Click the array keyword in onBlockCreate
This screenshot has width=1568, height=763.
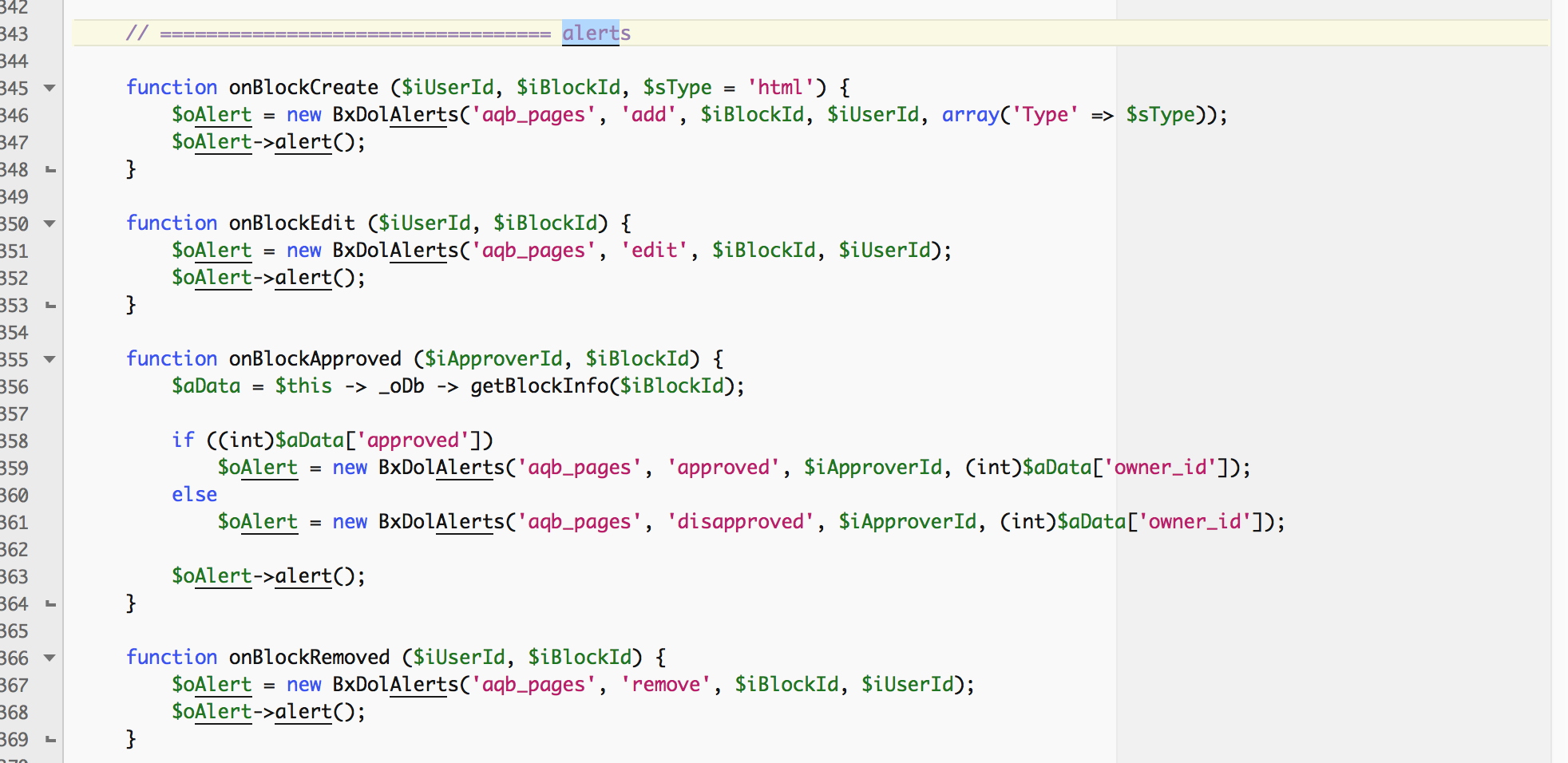pyautogui.click(x=970, y=115)
